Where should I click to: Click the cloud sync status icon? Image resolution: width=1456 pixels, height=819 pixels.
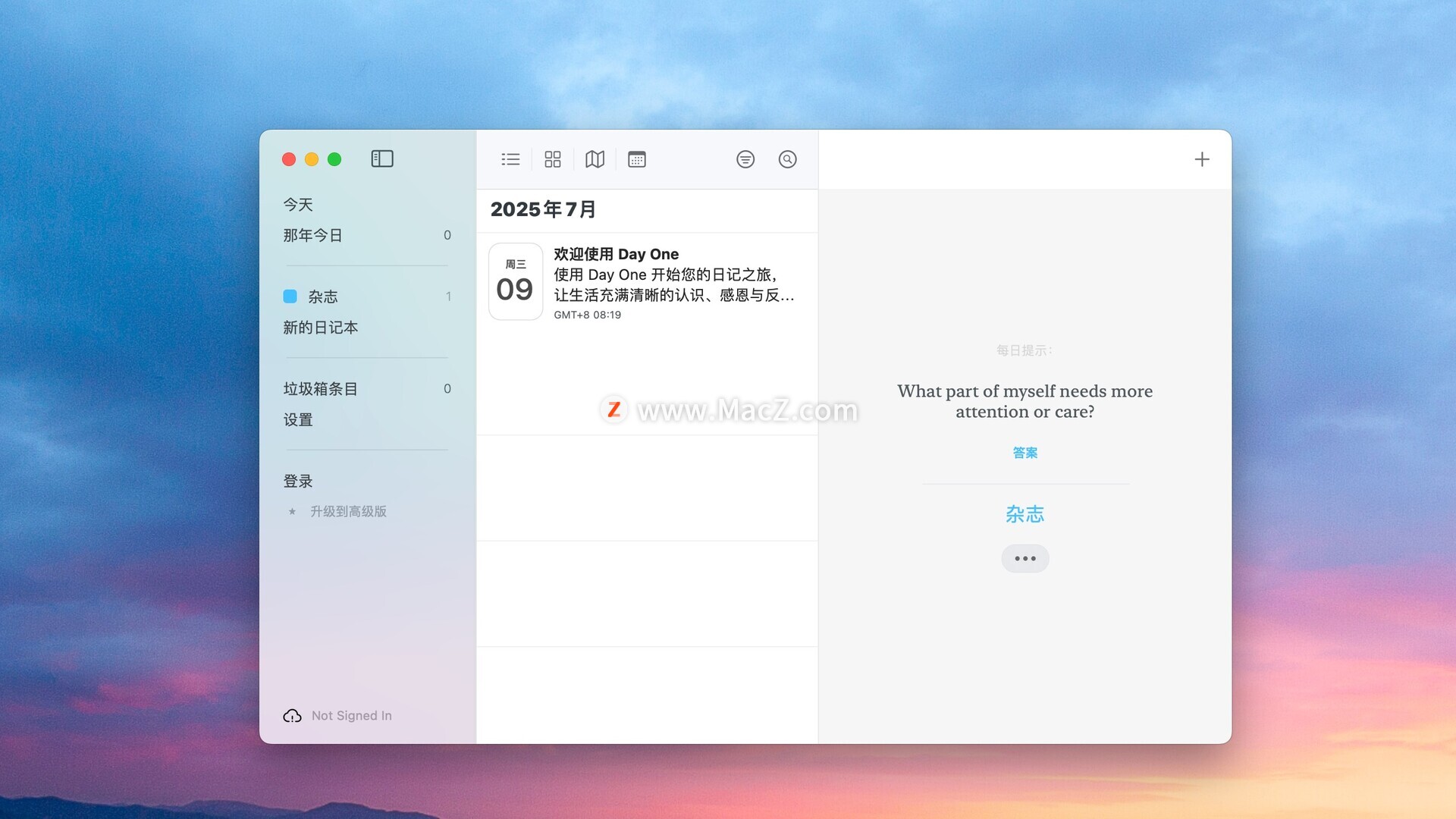coord(292,716)
